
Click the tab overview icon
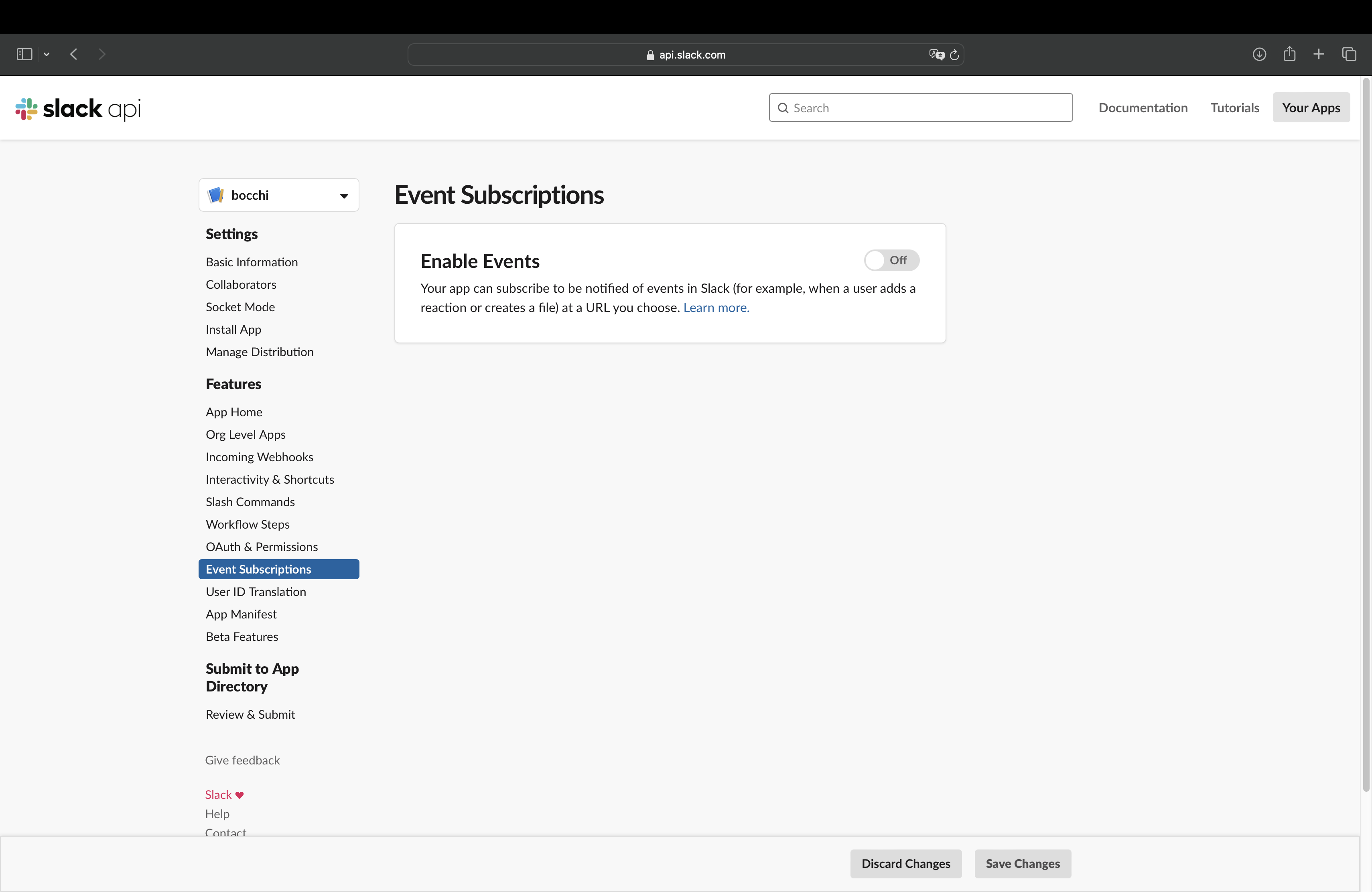click(x=1350, y=54)
